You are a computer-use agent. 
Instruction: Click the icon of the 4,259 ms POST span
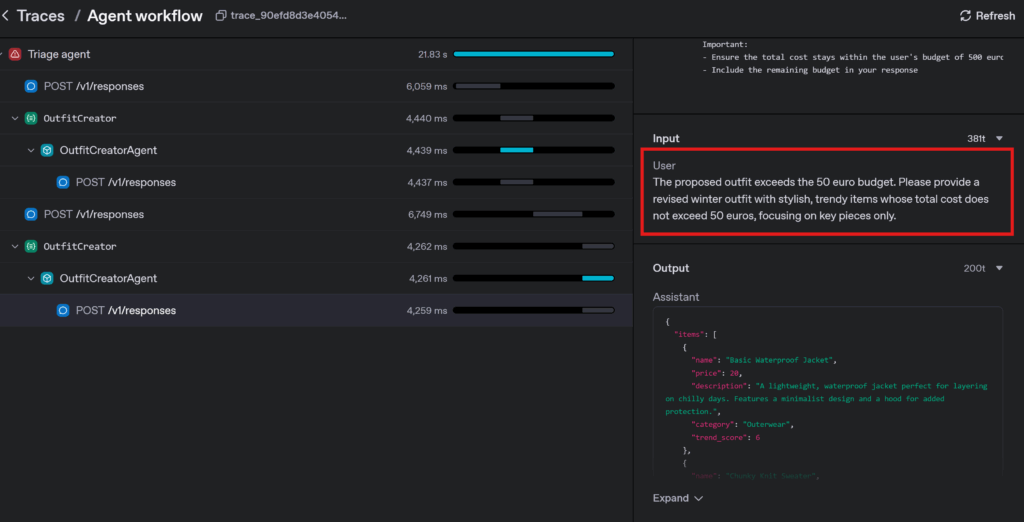click(63, 310)
